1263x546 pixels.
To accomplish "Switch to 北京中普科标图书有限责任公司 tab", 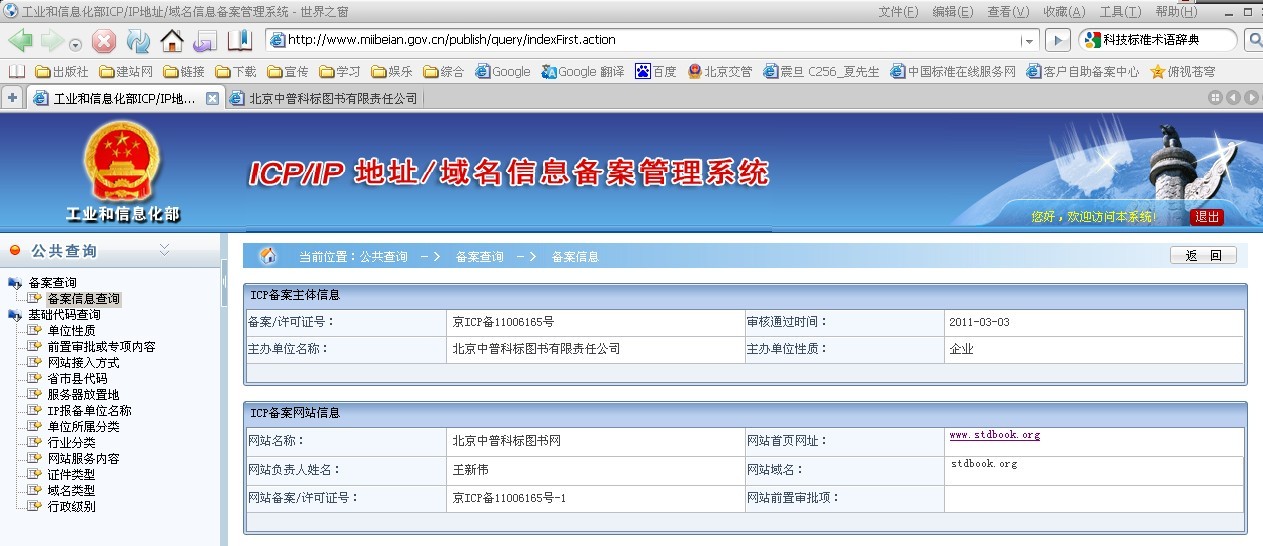I will coord(324,98).
